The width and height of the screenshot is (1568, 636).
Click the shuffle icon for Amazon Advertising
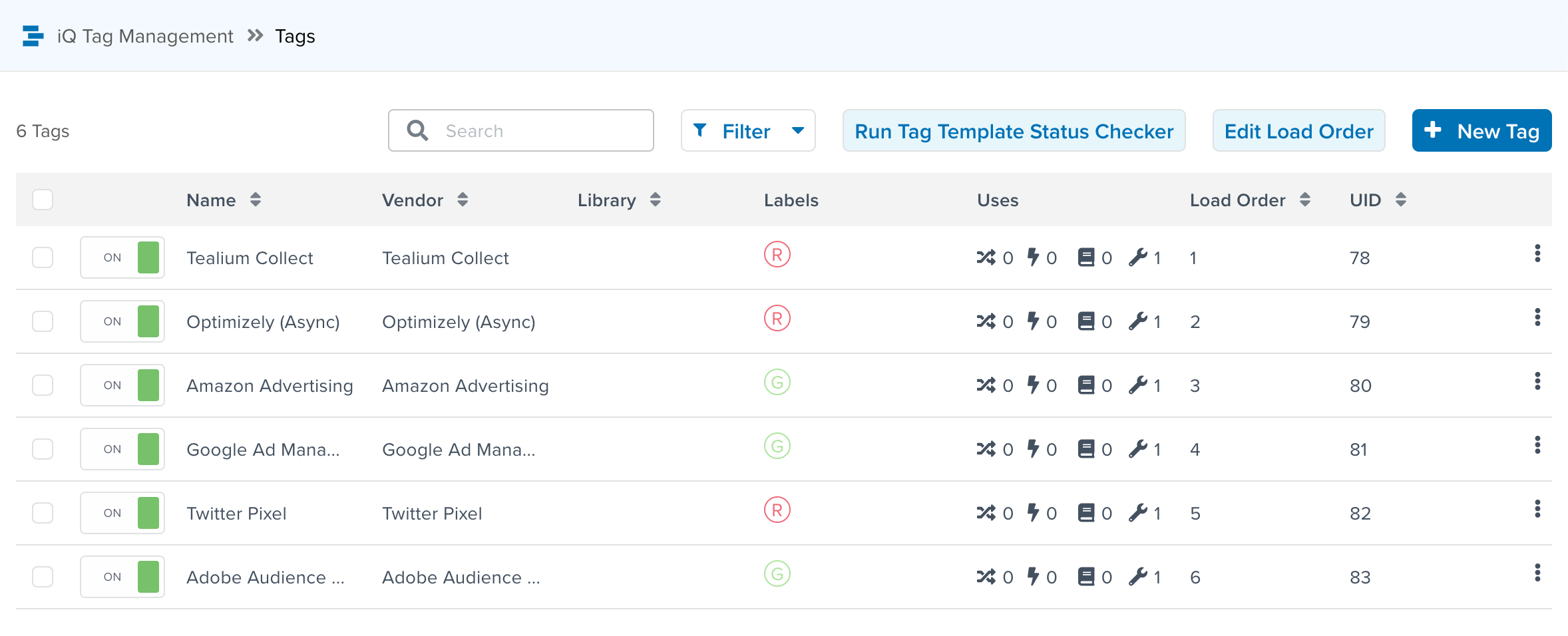(986, 385)
